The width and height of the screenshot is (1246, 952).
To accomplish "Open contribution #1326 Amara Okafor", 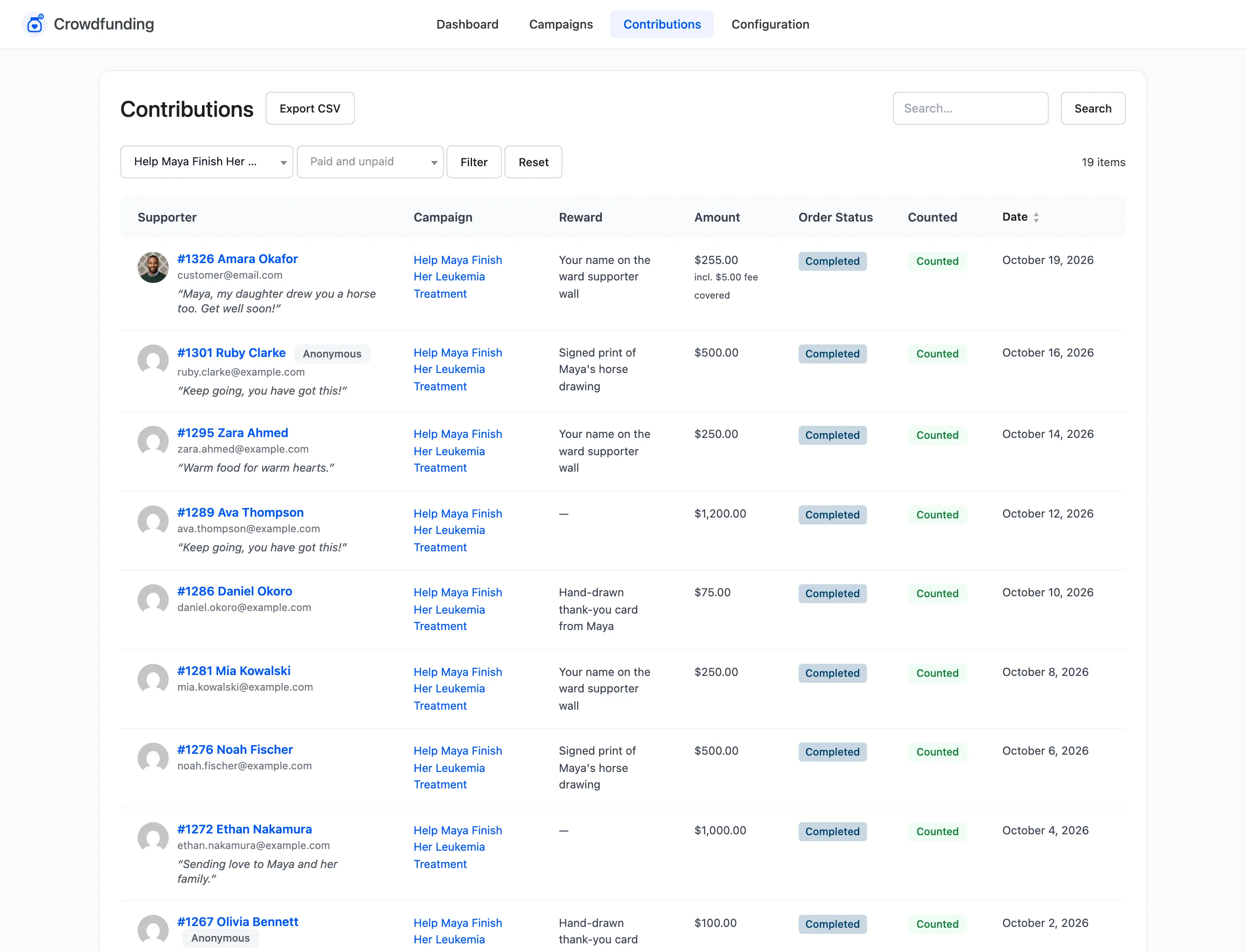I will click(238, 259).
